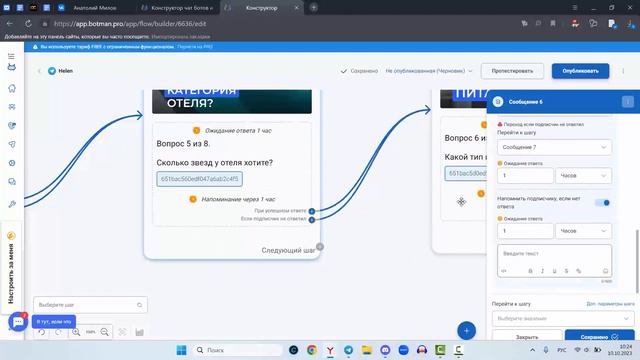Apply strikethrough in reminder text editor

point(567,271)
